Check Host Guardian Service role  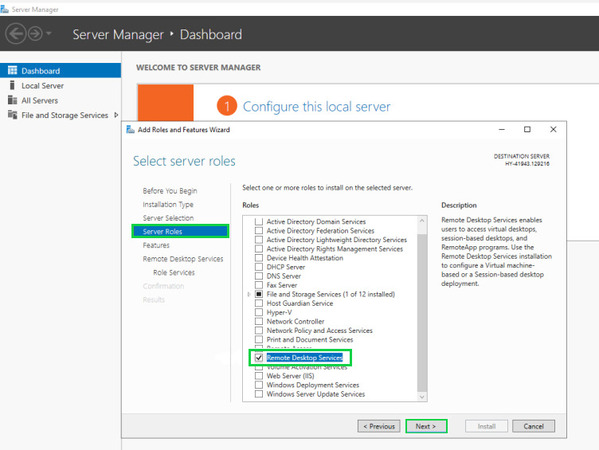pyautogui.click(x=259, y=303)
